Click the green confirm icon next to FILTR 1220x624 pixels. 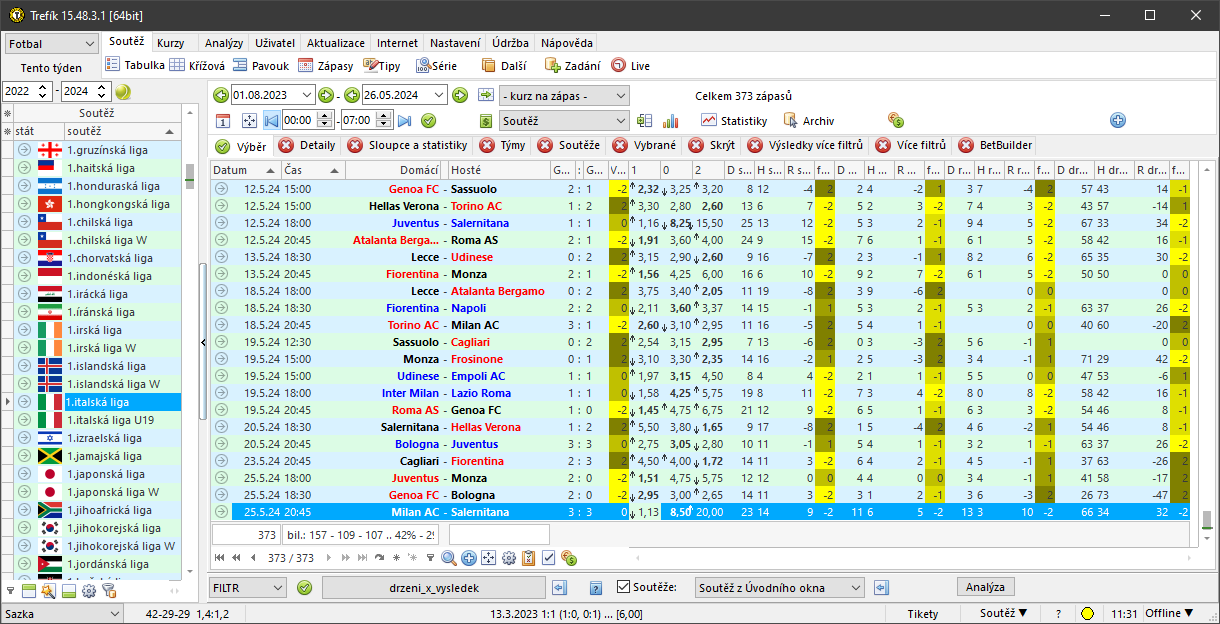(x=305, y=588)
